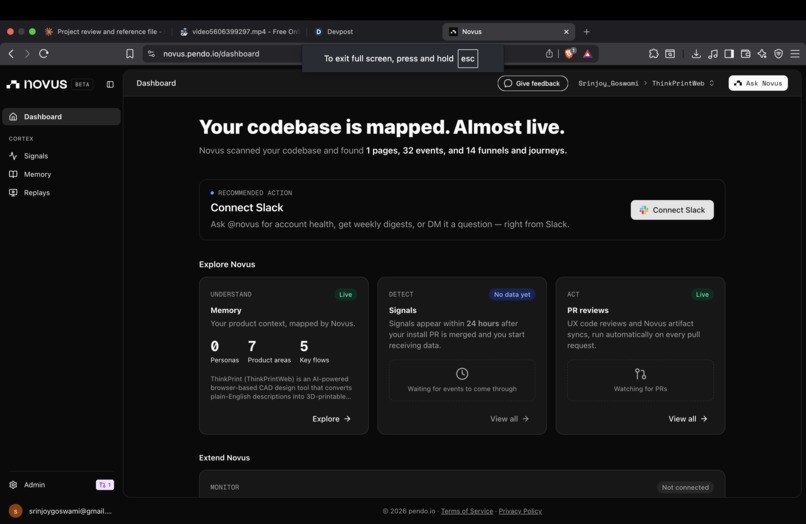
Task: Open the Leo AI sparkle icon
Action: coord(762,53)
